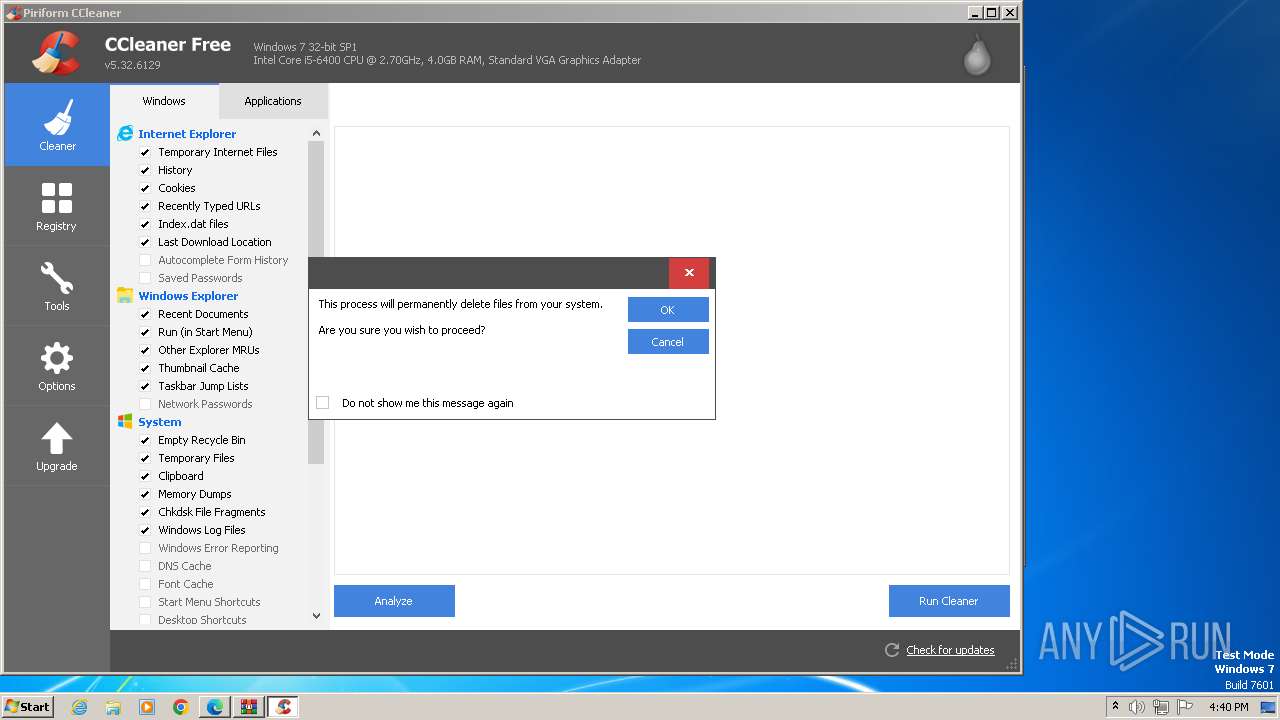Click the System group Windows icon
The height and width of the screenshot is (720, 1280).
click(x=125, y=421)
